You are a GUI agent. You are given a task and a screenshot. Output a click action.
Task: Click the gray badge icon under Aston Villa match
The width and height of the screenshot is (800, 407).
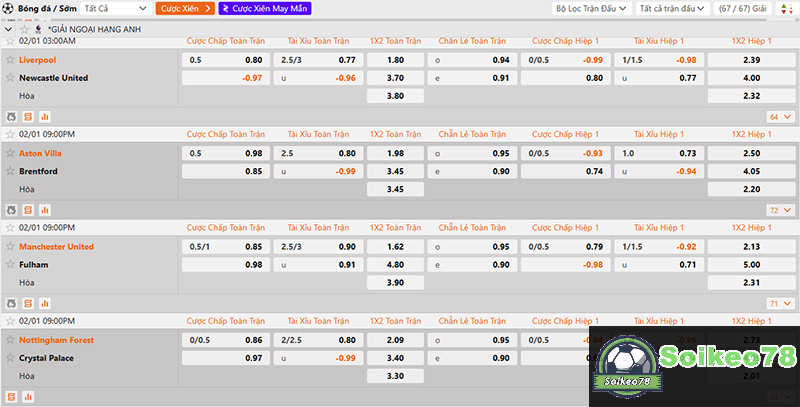tap(11, 210)
